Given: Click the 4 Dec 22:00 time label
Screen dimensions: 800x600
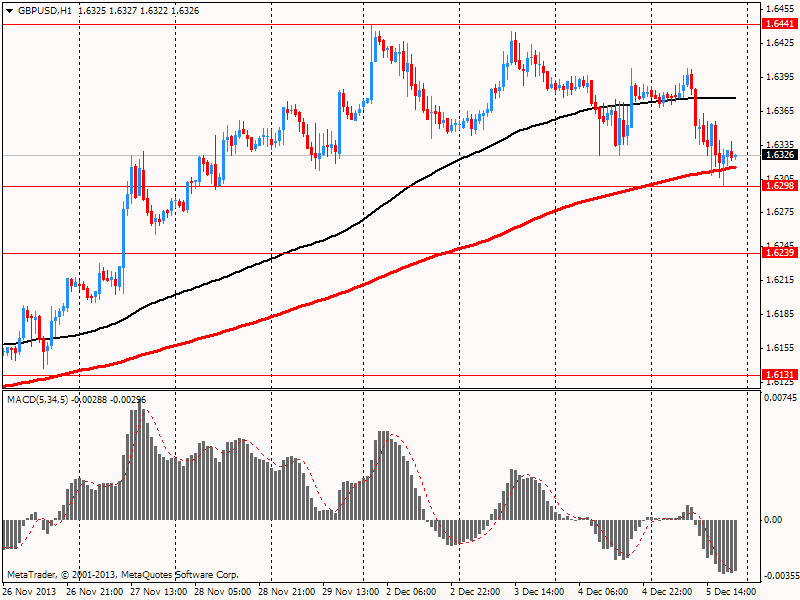Looking at the screenshot, I should click(x=667, y=592).
